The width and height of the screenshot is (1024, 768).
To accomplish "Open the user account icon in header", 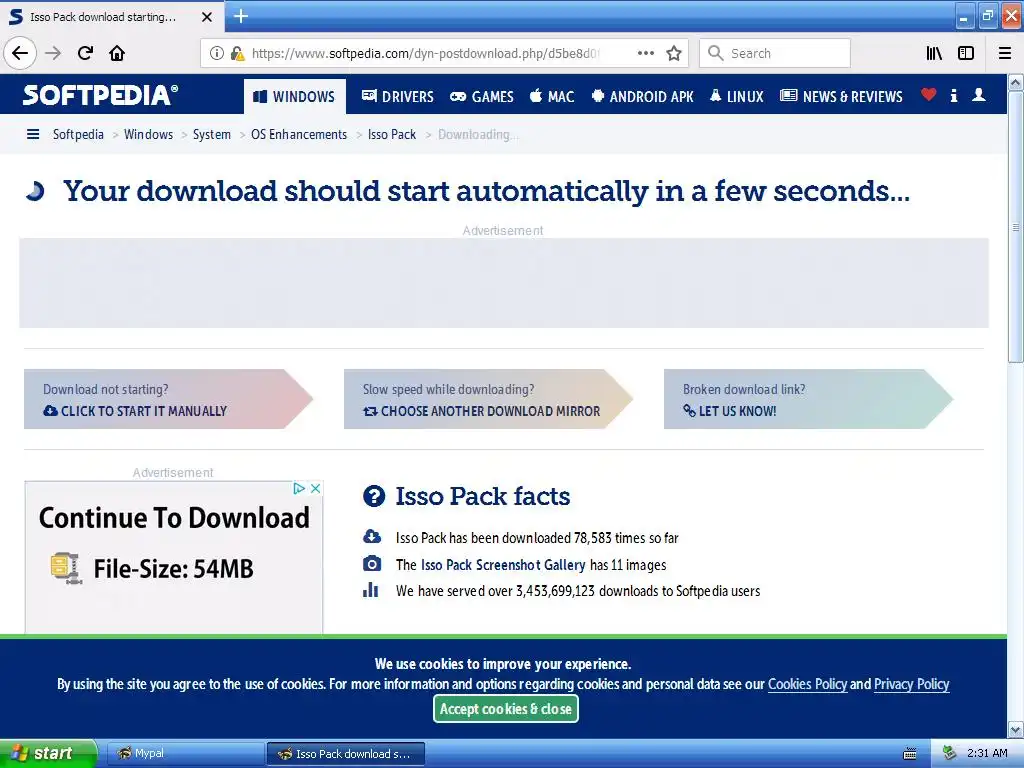I will click(x=979, y=95).
